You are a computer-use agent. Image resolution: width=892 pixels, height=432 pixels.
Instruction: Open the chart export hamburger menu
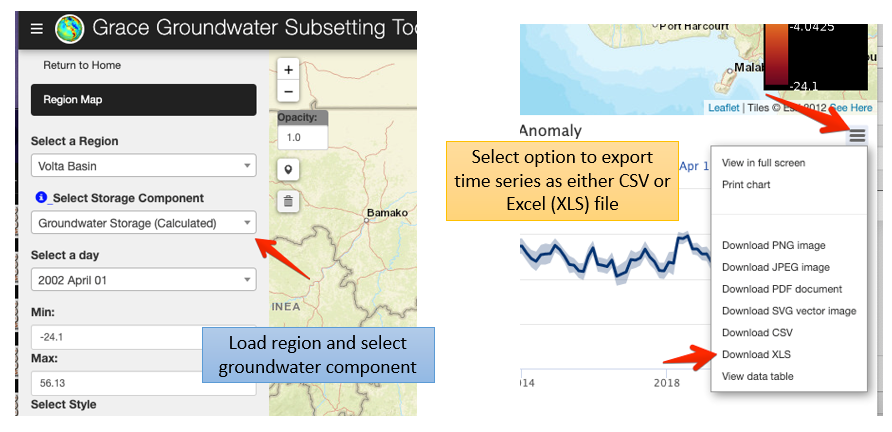[857, 135]
